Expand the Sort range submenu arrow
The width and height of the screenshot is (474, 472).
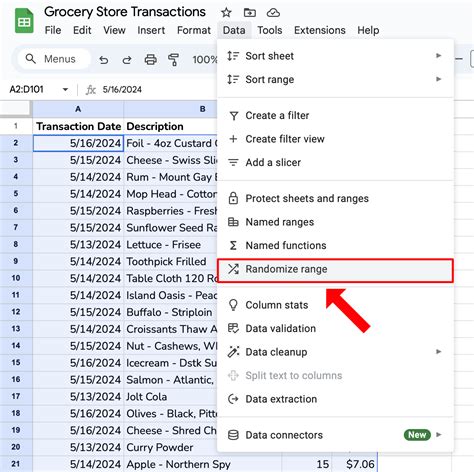pos(439,79)
